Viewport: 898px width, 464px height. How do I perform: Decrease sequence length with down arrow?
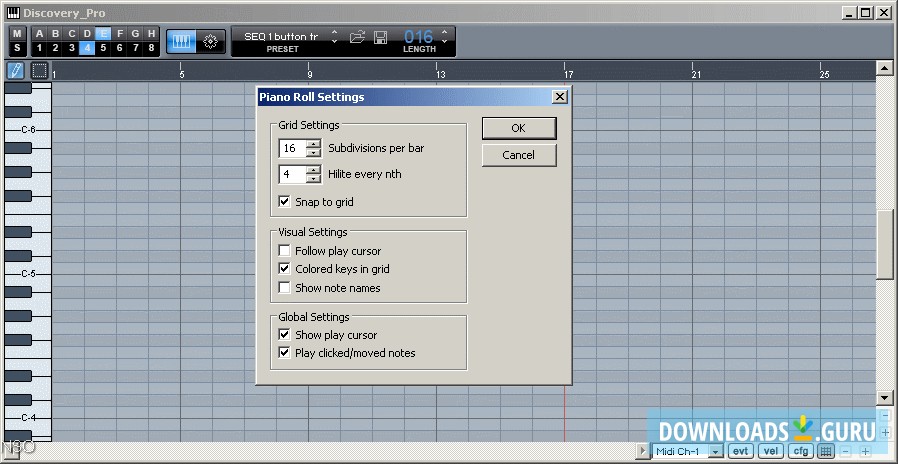(444, 41)
